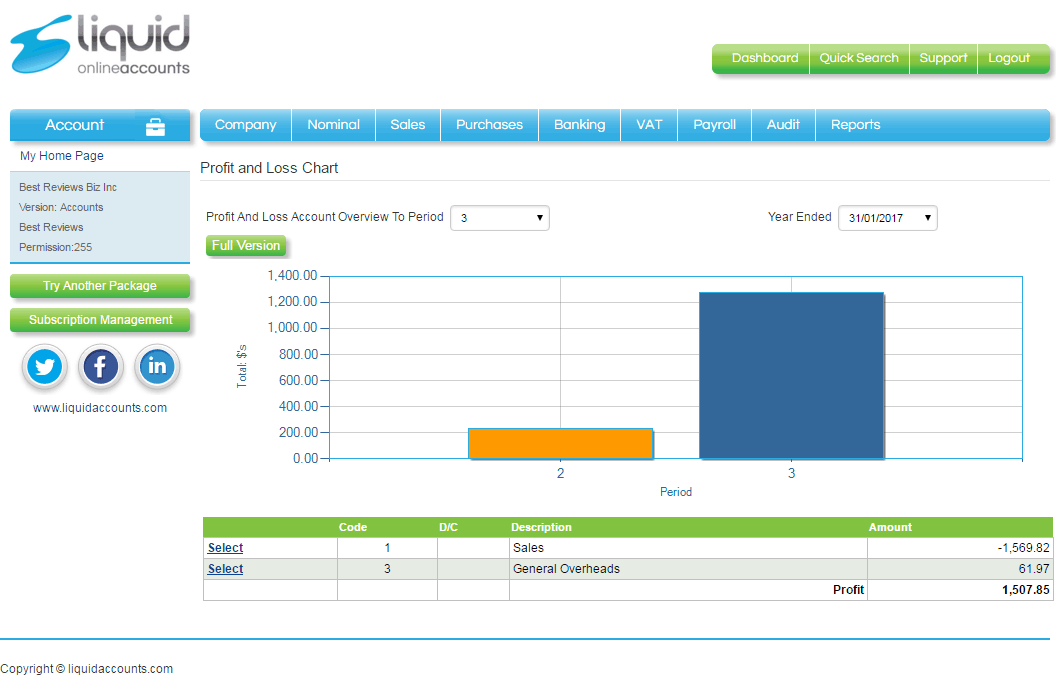Open the Banking section

click(579, 125)
